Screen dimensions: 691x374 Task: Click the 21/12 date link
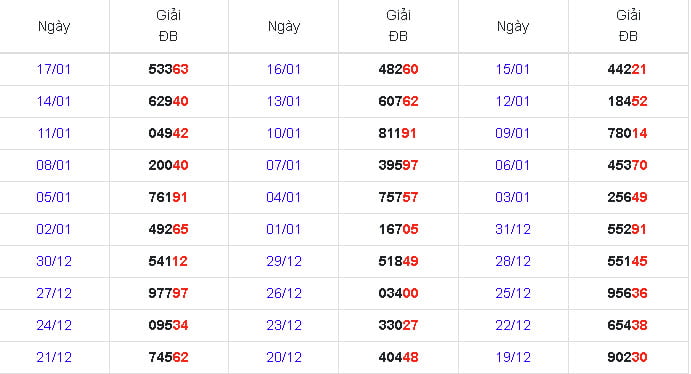tap(54, 357)
